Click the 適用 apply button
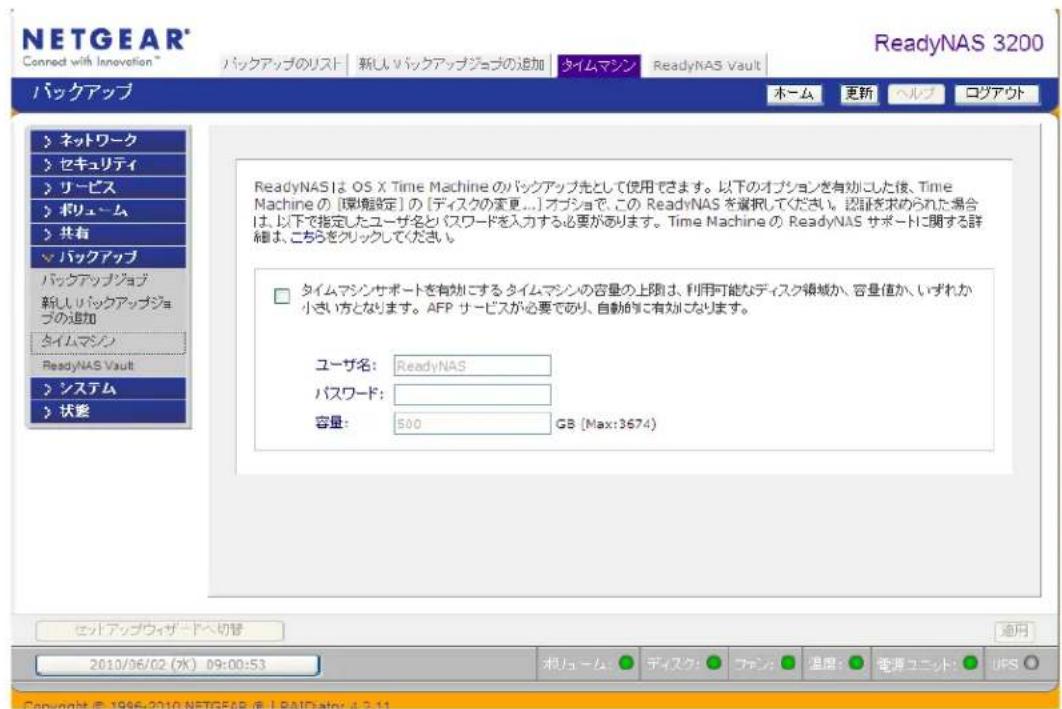 pos(1015,630)
